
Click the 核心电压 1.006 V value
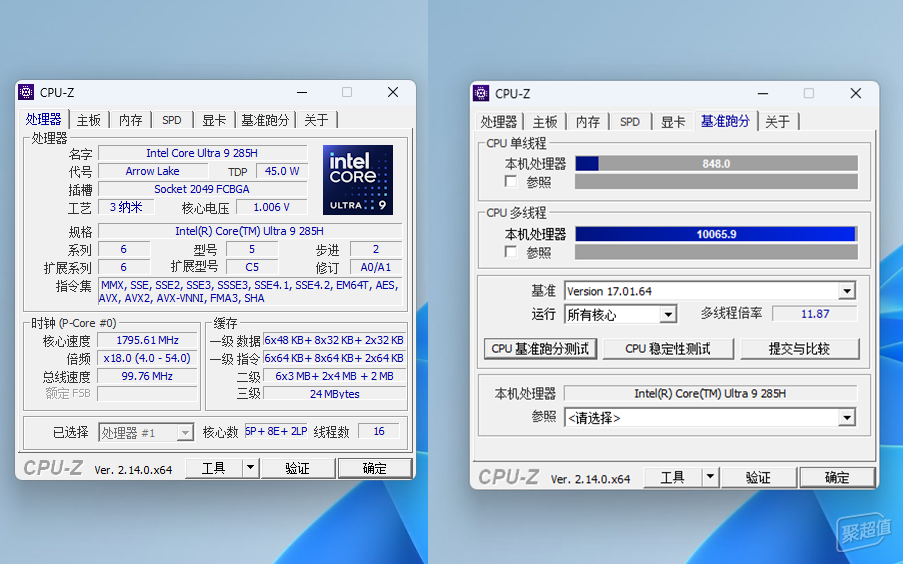coord(272,207)
